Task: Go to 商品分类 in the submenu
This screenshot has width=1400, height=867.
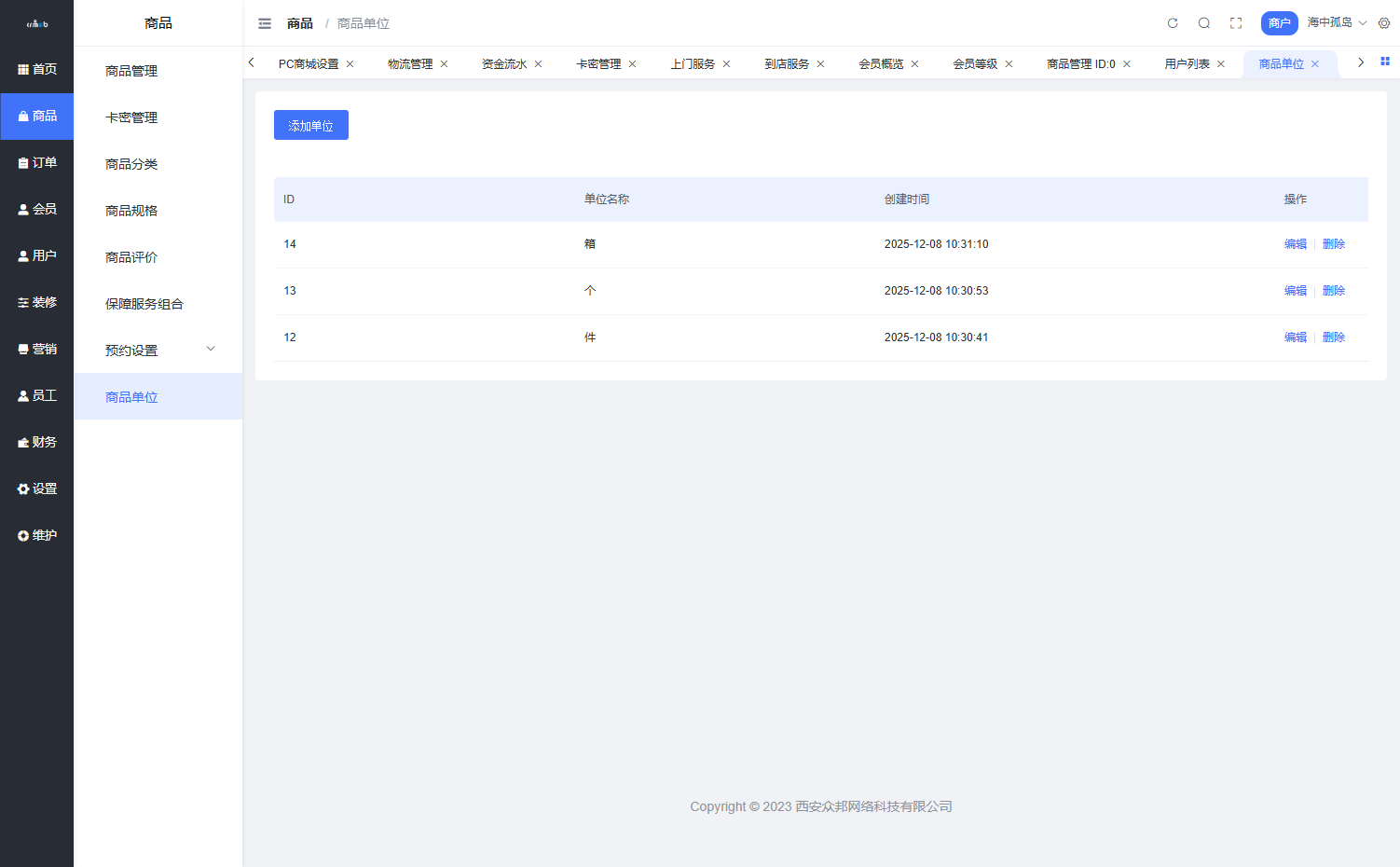Action: [x=131, y=164]
